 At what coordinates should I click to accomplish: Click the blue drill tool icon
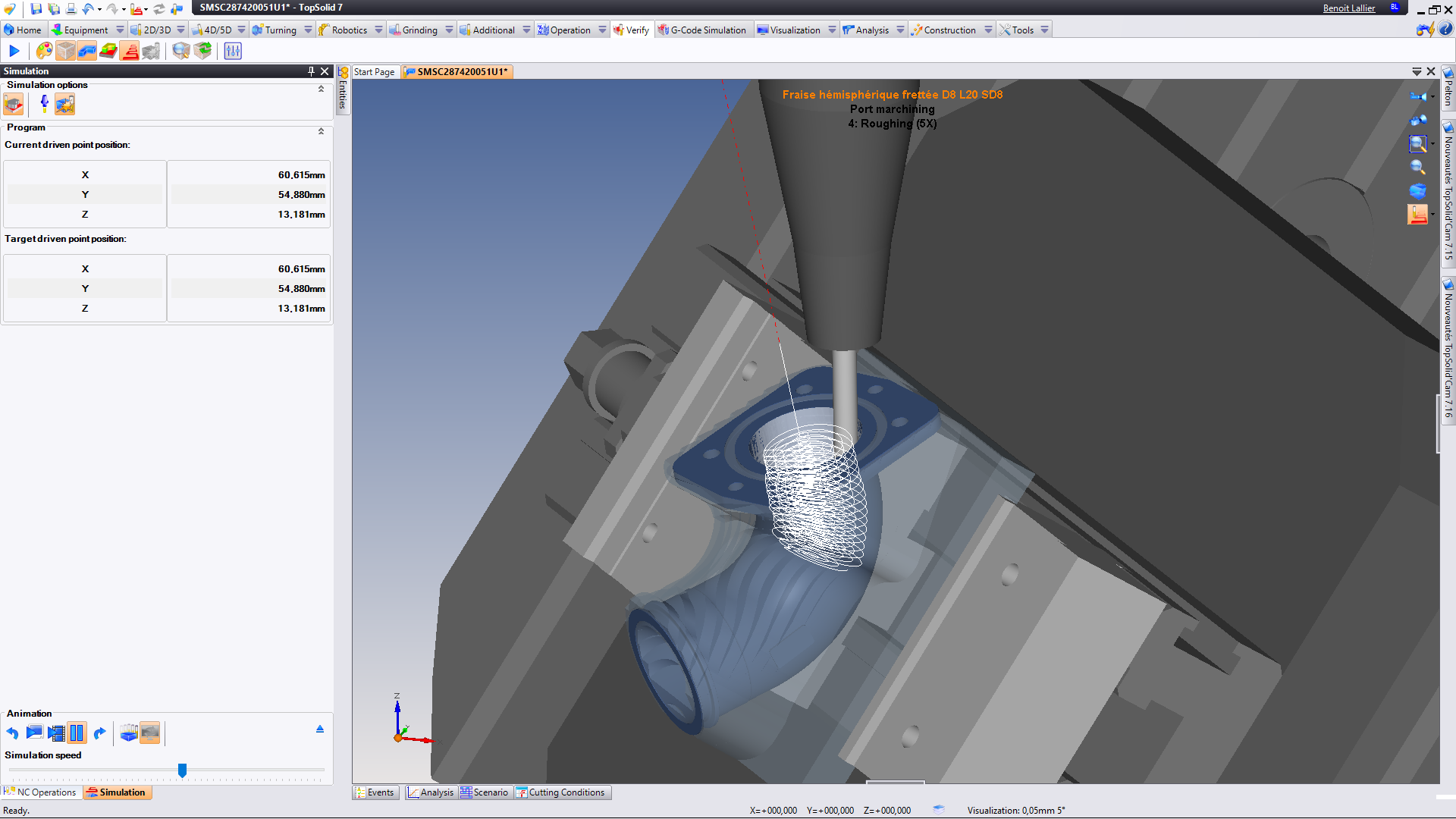click(44, 104)
